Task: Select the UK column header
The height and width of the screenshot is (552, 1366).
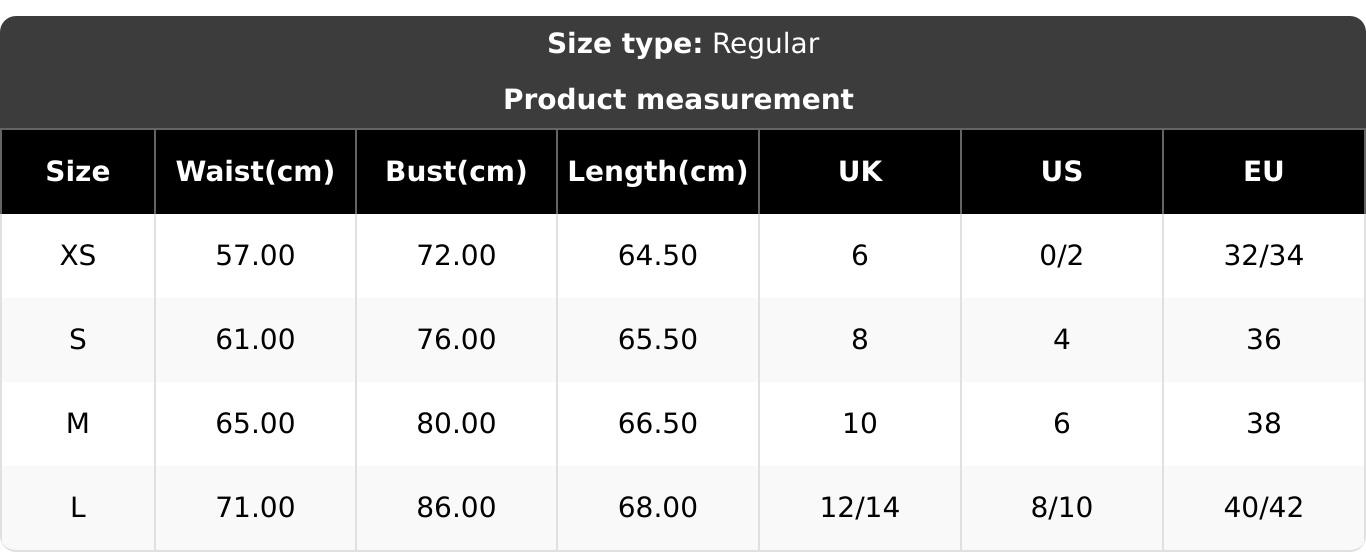Action: 860,172
